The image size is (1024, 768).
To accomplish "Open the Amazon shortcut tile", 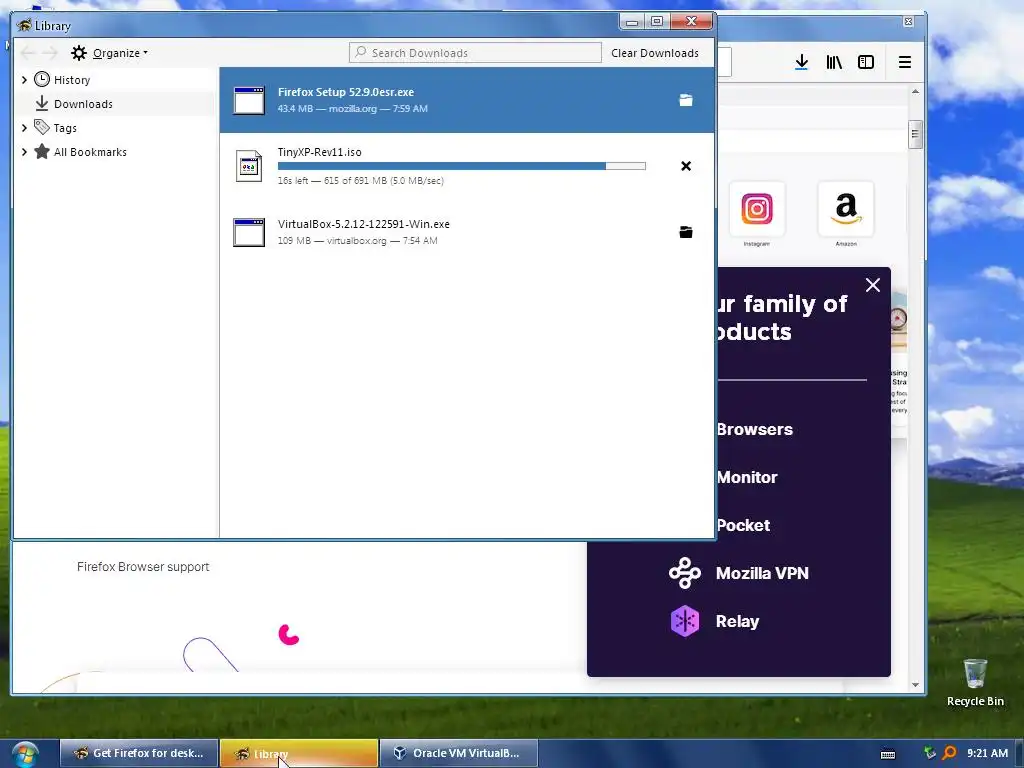I will [x=846, y=209].
